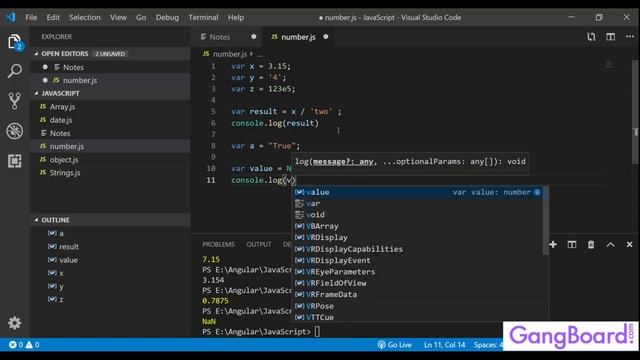640x360 pixels.
Task: Choose the VRFrameData suggestion
Action: click(418, 294)
